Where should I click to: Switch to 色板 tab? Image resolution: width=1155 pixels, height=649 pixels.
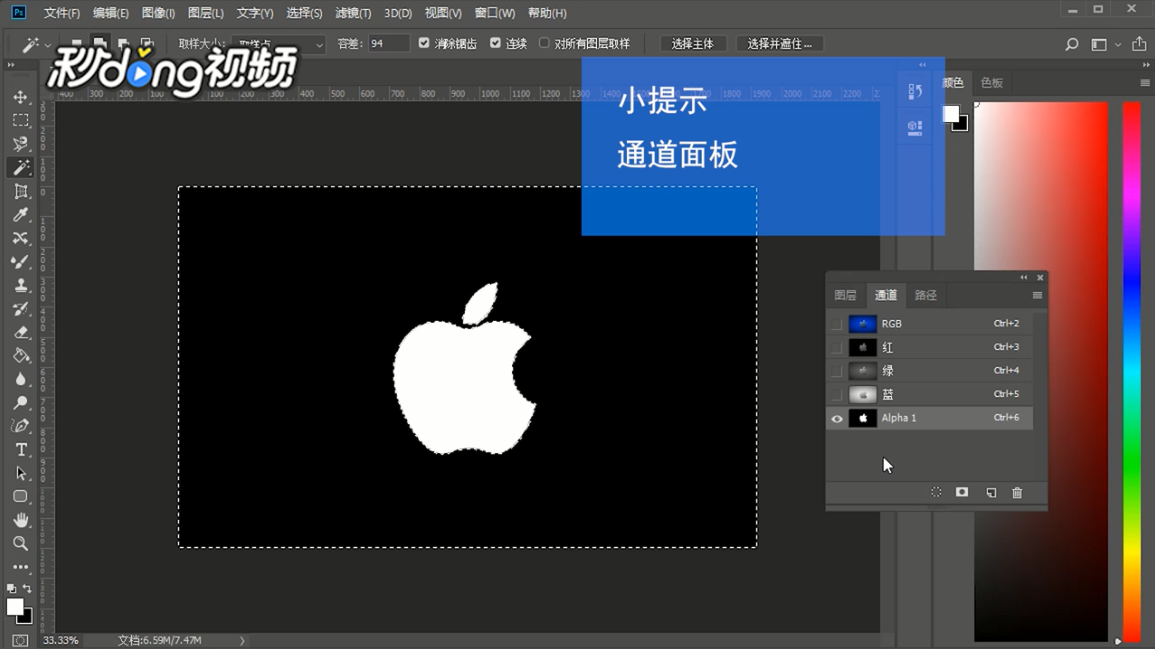(991, 83)
